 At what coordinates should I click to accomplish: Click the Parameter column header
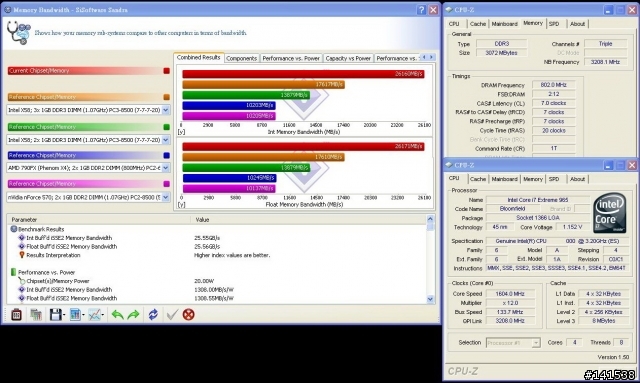point(99,220)
